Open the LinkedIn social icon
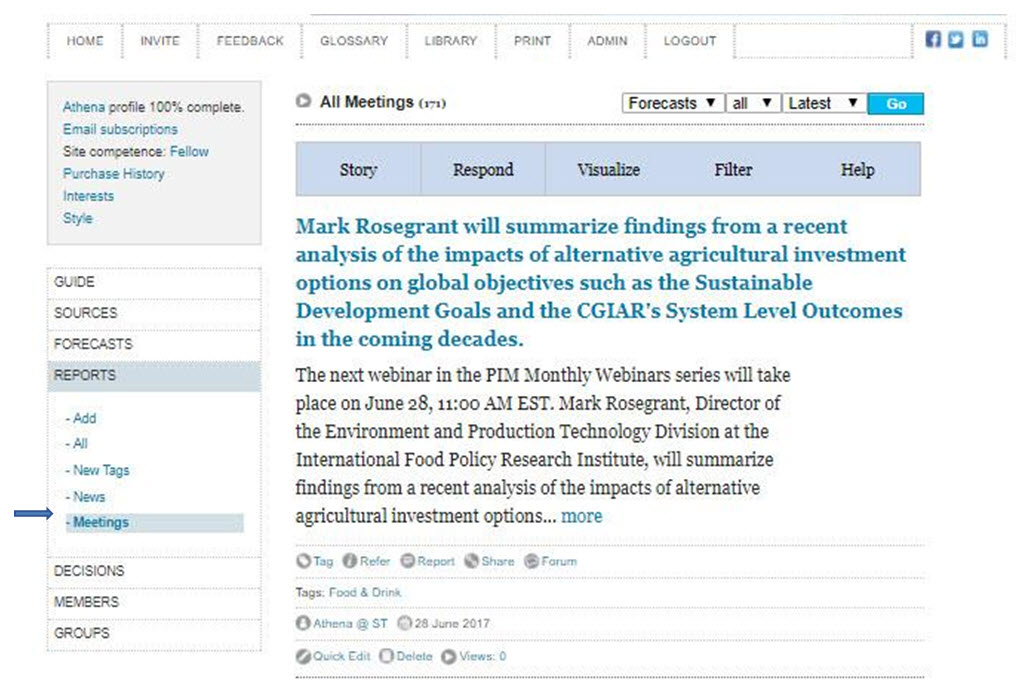 click(980, 40)
